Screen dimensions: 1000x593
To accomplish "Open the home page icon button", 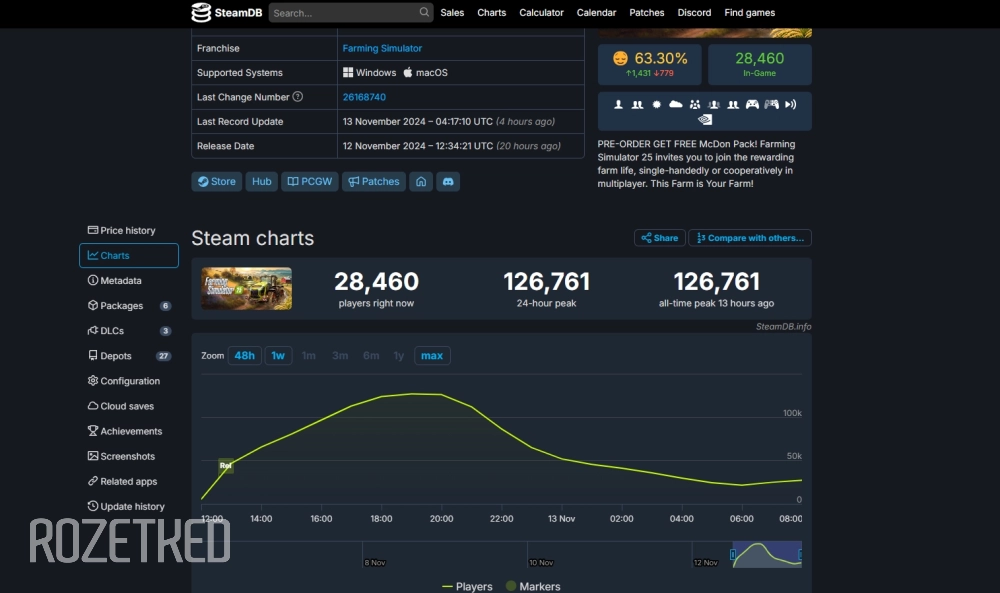I will click(x=421, y=182).
